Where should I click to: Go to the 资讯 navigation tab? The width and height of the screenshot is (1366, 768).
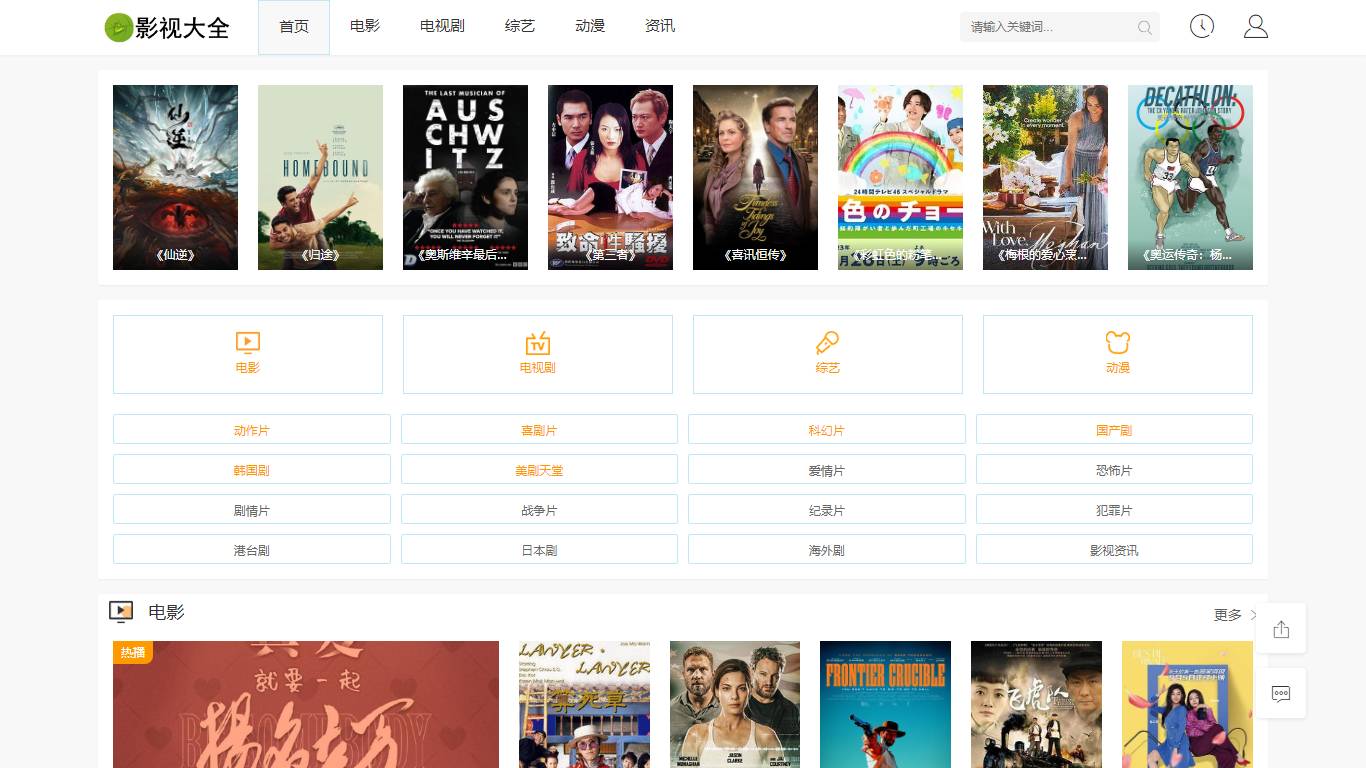click(660, 26)
